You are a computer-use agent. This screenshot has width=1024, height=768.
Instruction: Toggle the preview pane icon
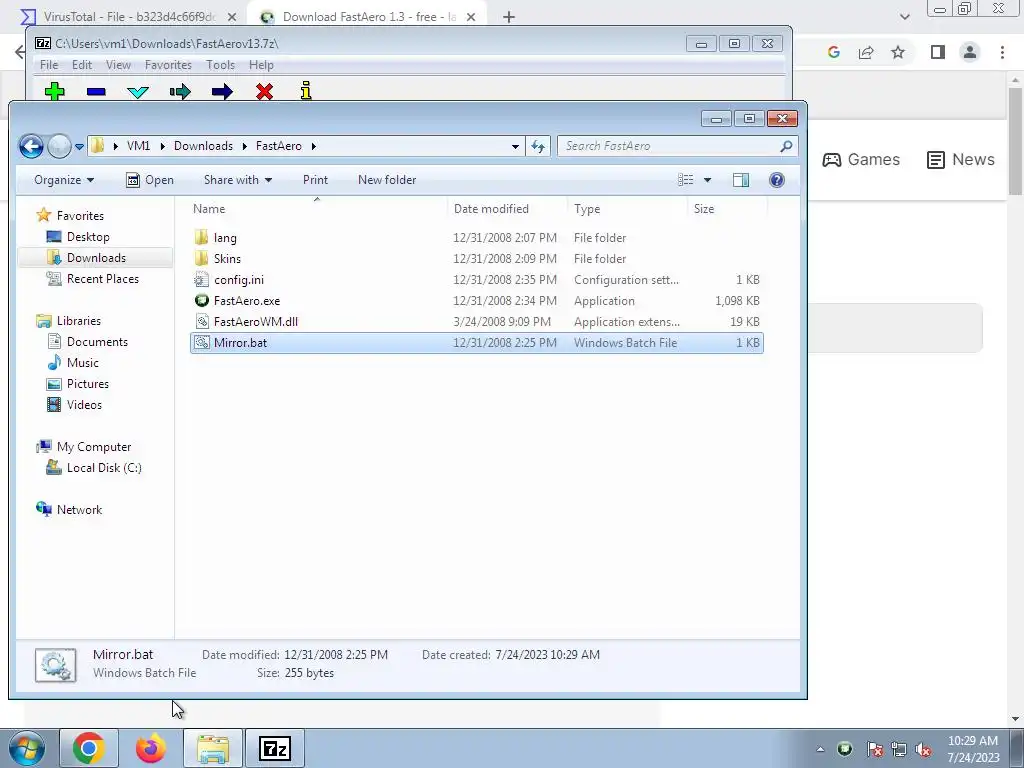[x=741, y=180]
